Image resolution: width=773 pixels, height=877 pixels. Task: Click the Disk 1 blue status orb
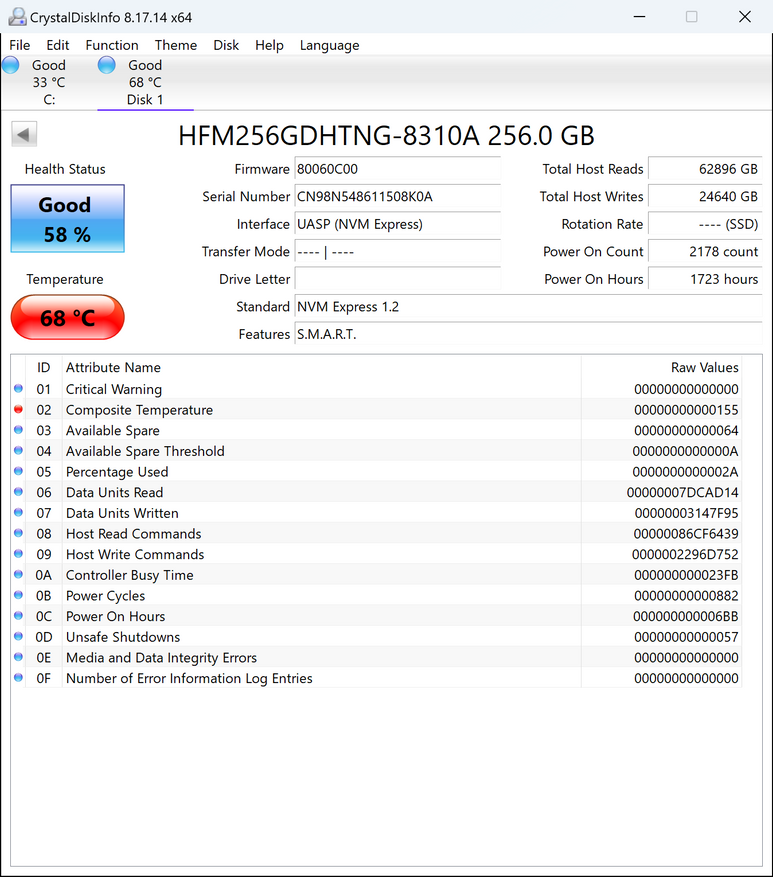[x=107, y=66]
